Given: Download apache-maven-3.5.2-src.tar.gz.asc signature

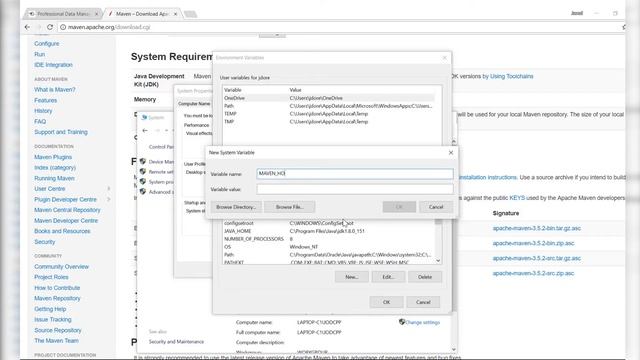Looking at the screenshot, I should pyautogui.click(x=536, y=258).
